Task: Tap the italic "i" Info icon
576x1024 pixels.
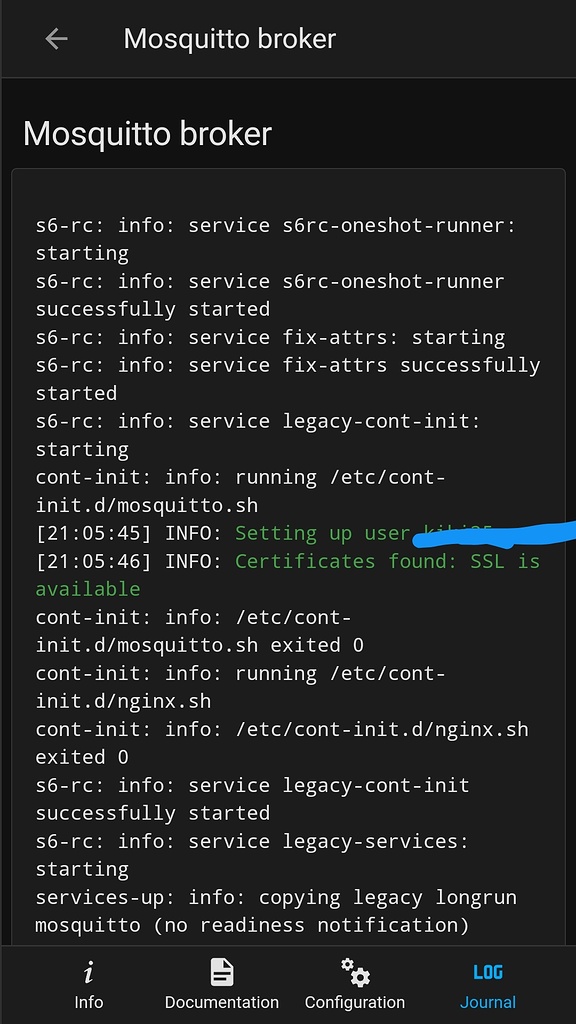Action: pos(88,973)
